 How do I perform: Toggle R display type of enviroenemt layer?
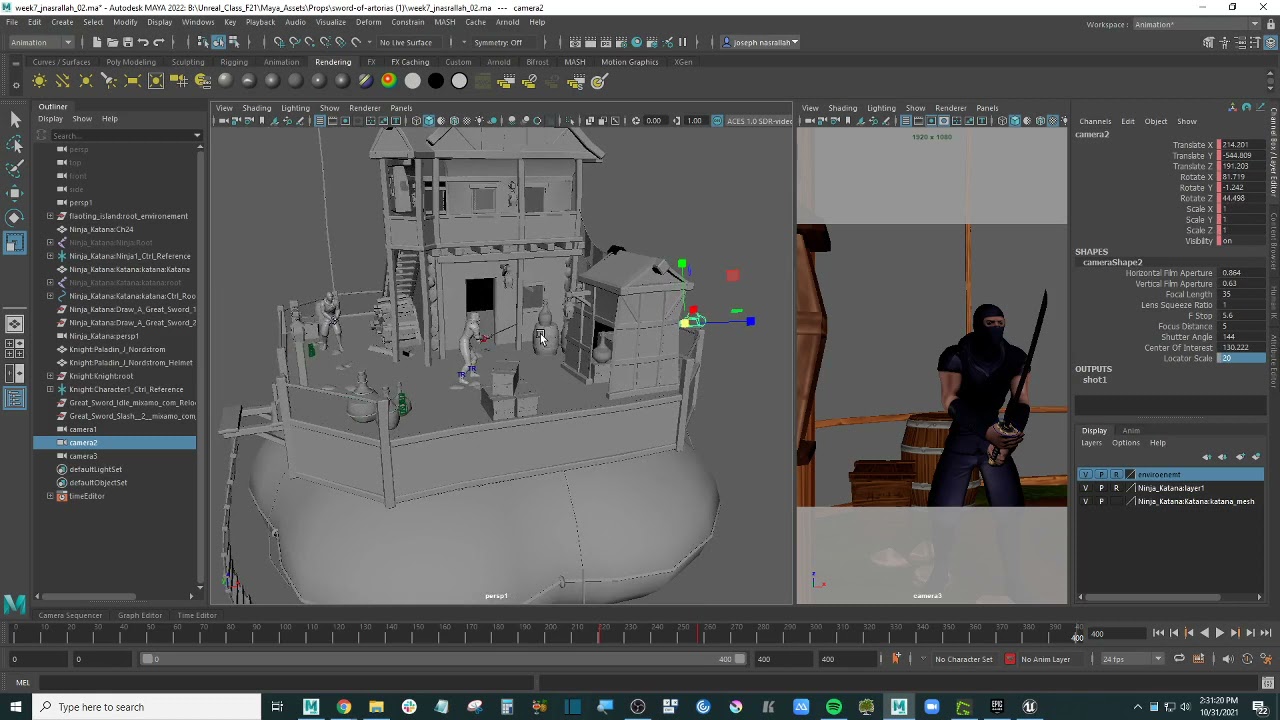coord(1116,475)
